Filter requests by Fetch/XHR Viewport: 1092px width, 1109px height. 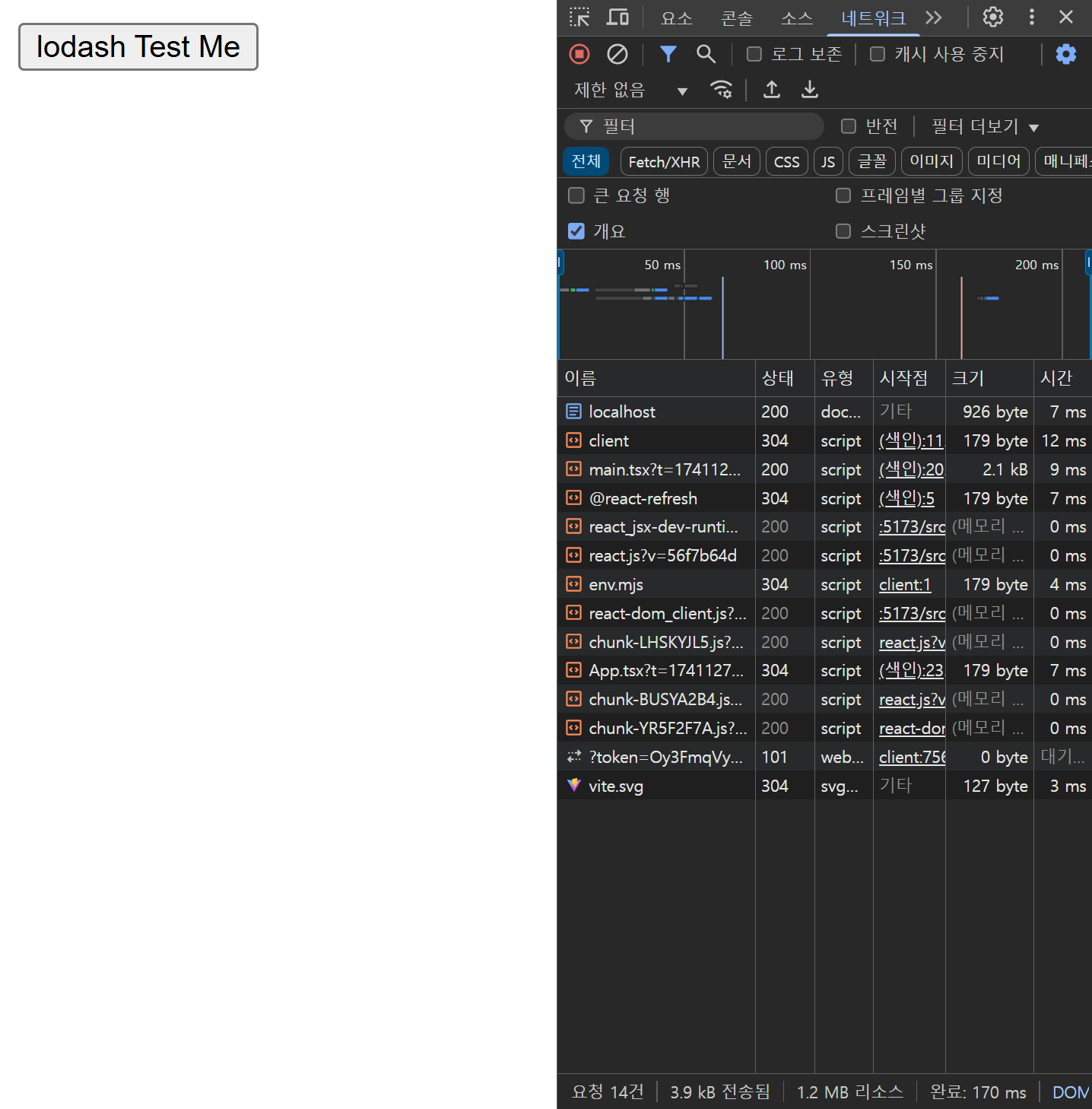click(x=664, y=161)
